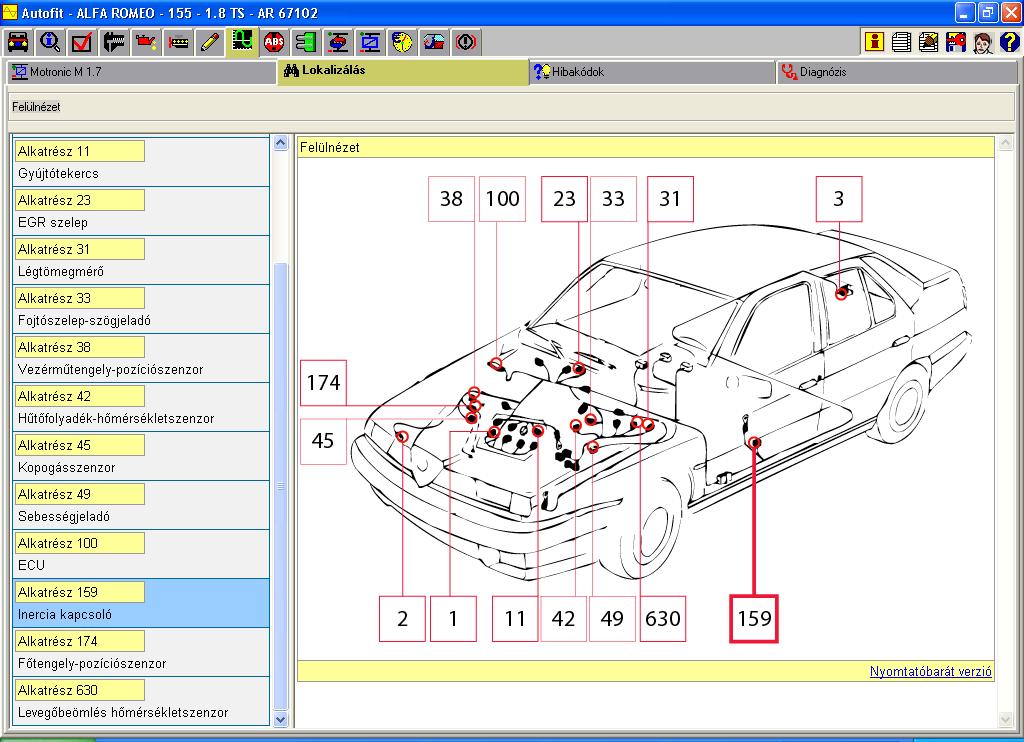Open the ABS toolbar icon
This screenshot has width=1024, height=742.
274,42
